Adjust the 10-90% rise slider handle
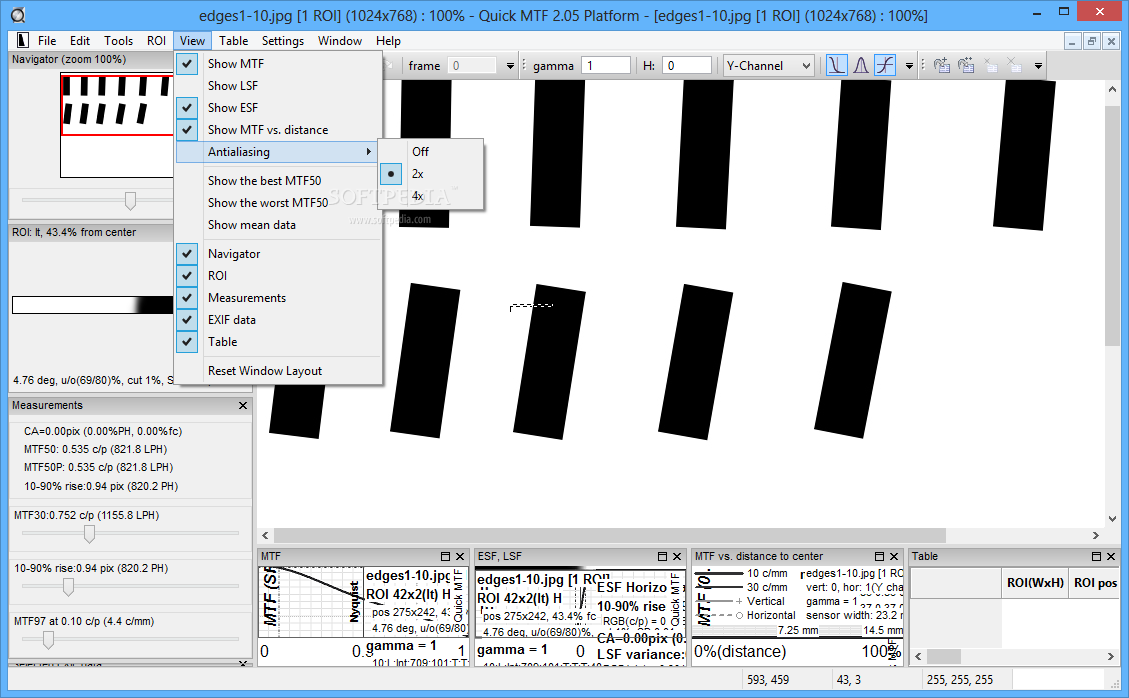The width and height of the screenshot is (1129, 698). point(68,587)
